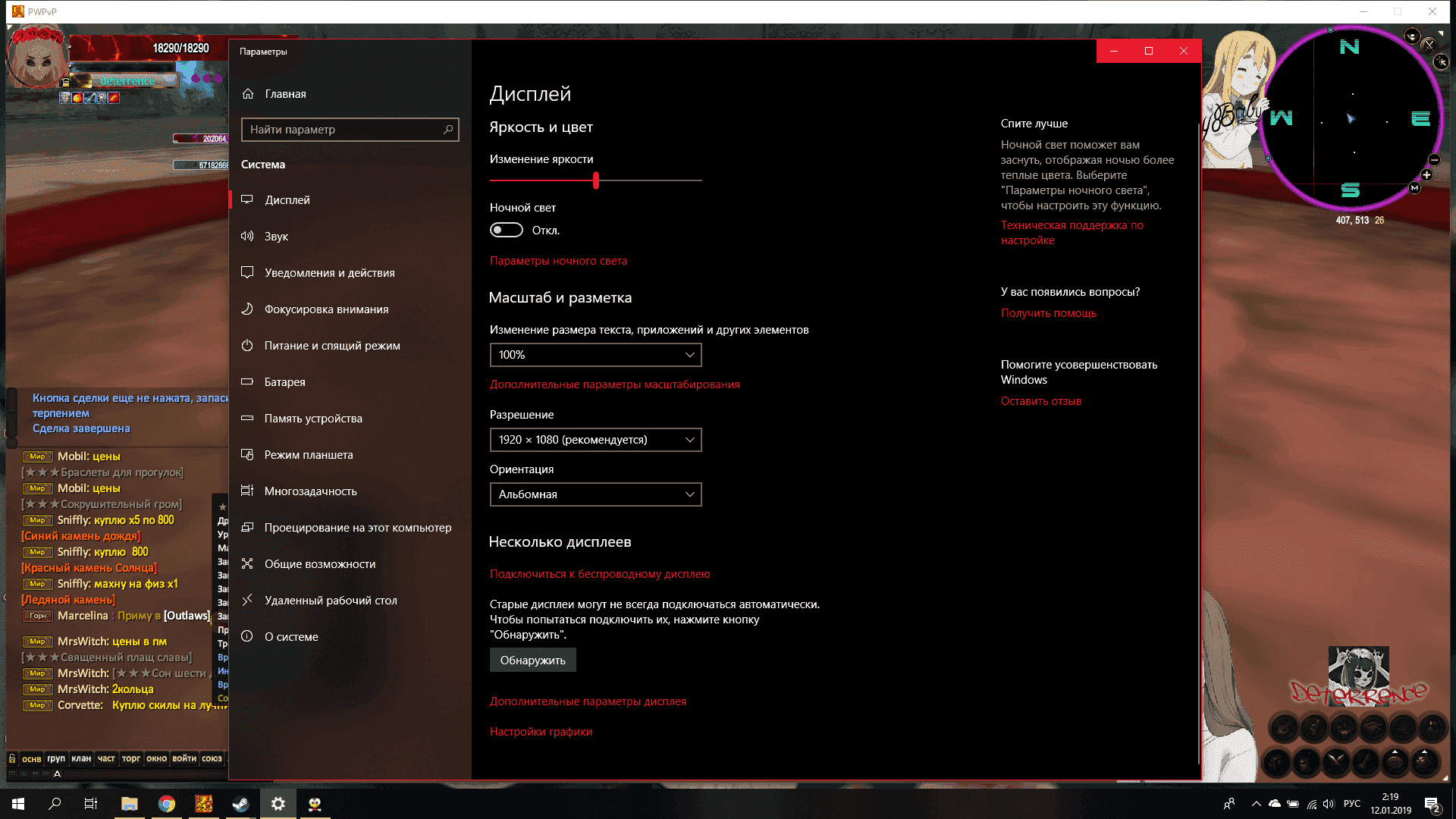Screen dimensions: 1456x819
Task: Expand the 100% scale dropdown
Action: pyautogui.click(x=595, y=355)
